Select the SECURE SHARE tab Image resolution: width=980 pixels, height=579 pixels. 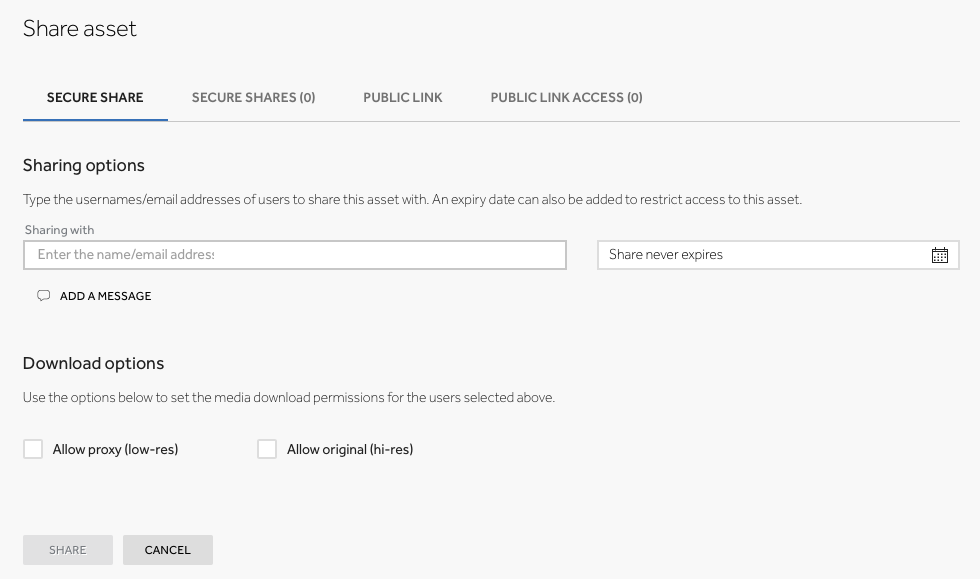click(x=95, y=97)
